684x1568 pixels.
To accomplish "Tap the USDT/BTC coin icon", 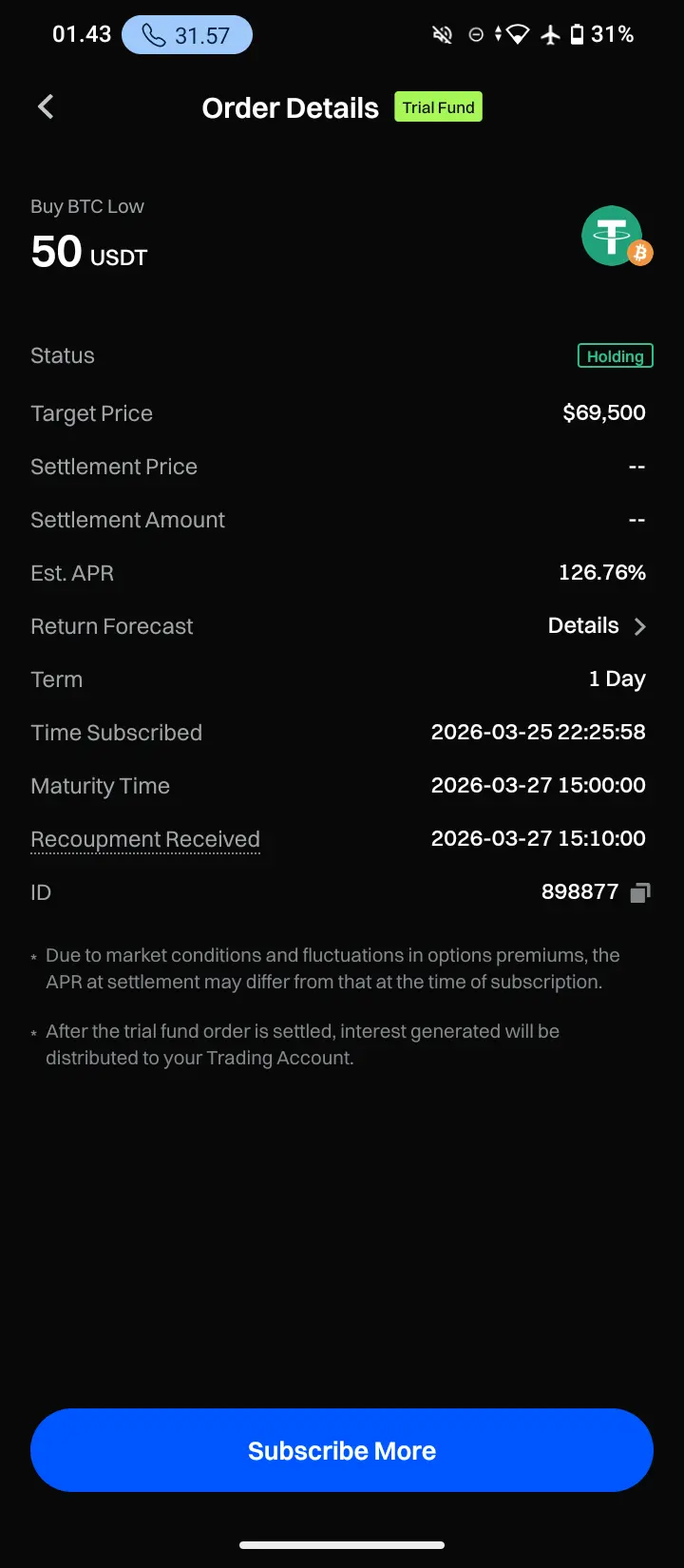I will [615, 237].
